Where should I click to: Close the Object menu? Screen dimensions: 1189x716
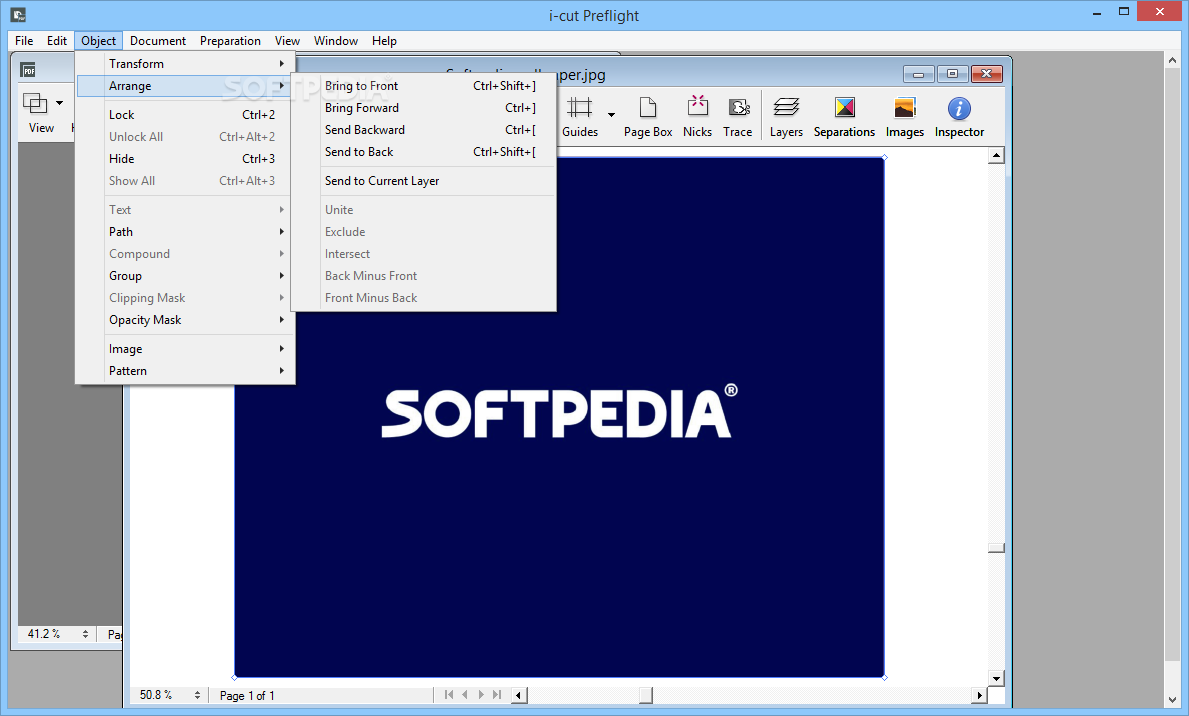pos(99,41)
